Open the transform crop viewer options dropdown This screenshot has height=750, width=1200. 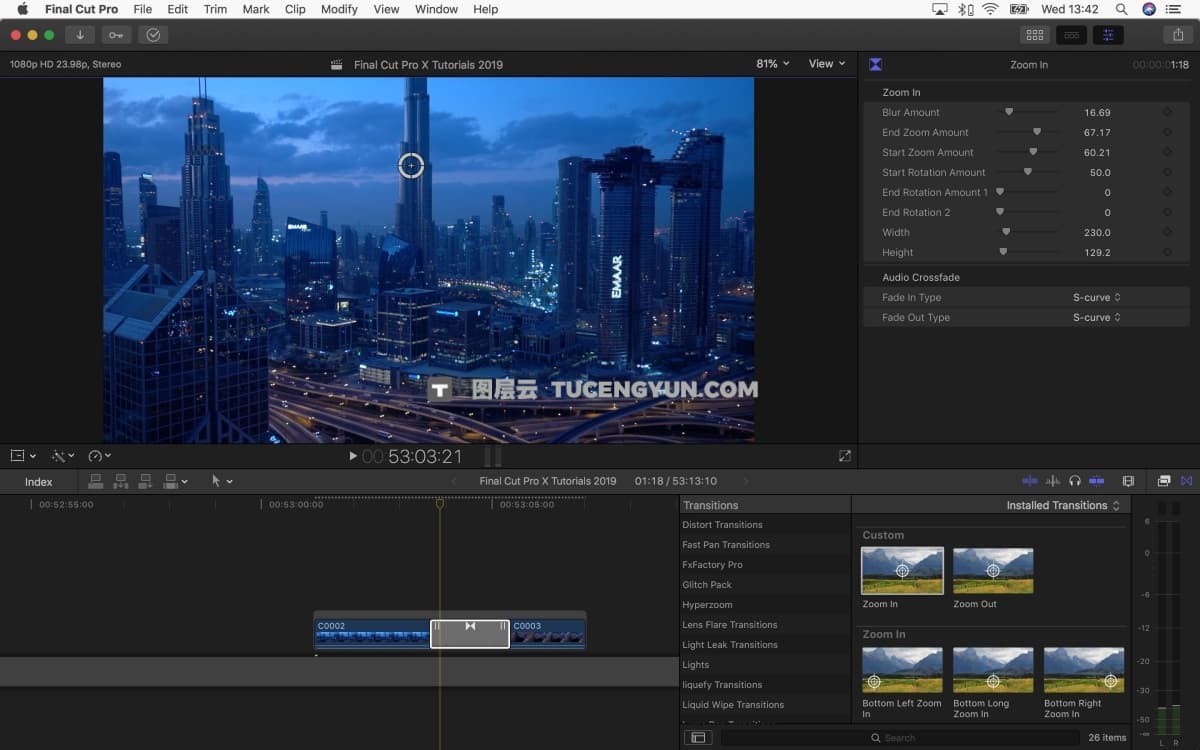(24, 456)
